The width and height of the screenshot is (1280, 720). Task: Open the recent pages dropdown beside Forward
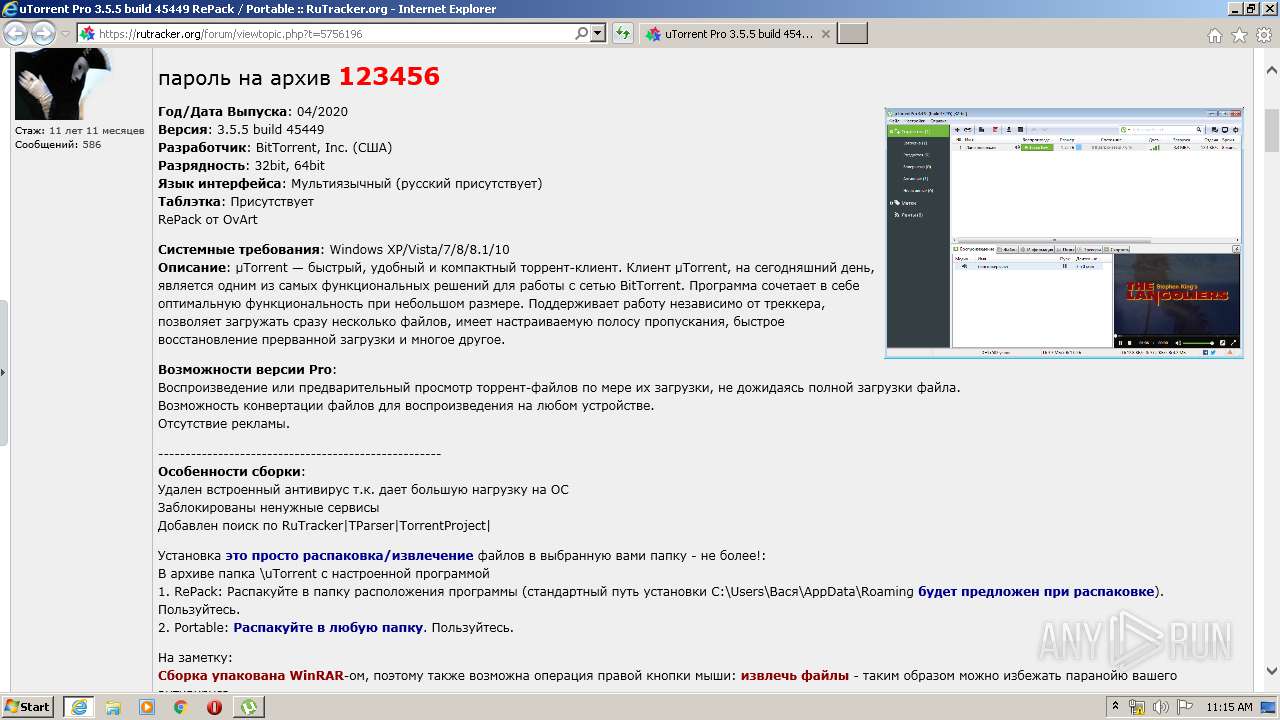tap(66, 34)
